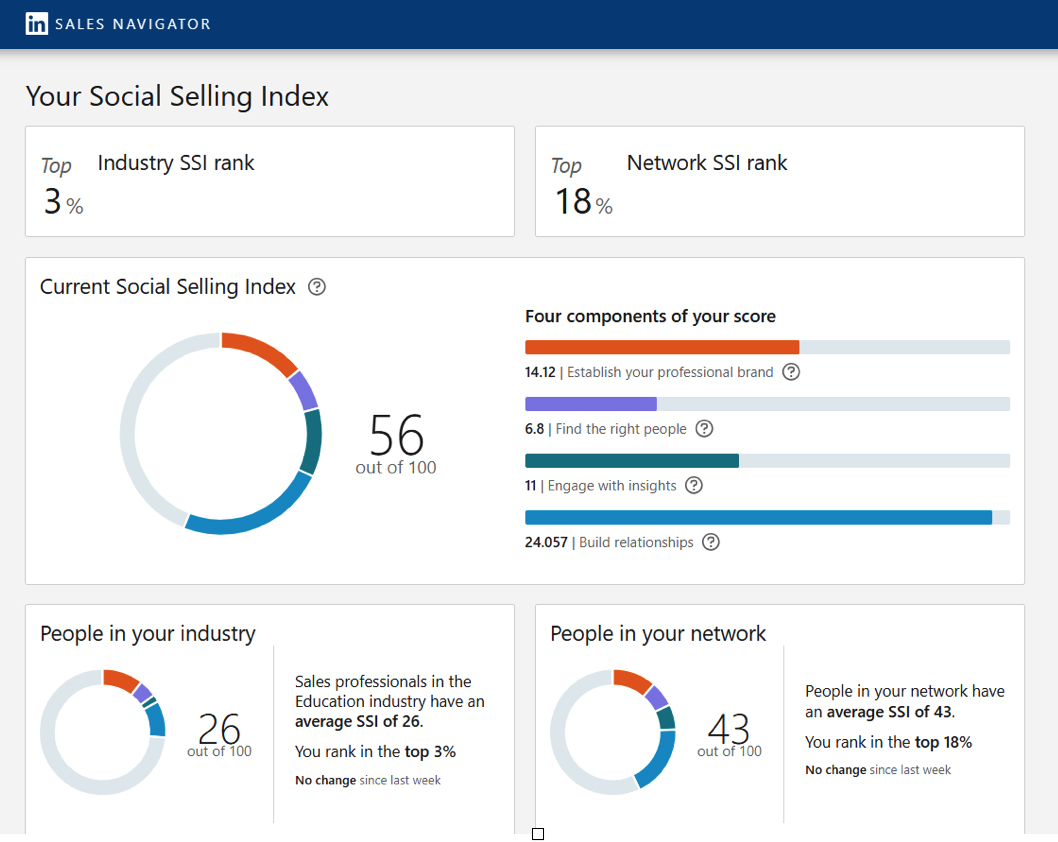This screenshot has height=842, width=1058.
Task: Click 'People in your industry' heading
Action: tap(148, 634)
